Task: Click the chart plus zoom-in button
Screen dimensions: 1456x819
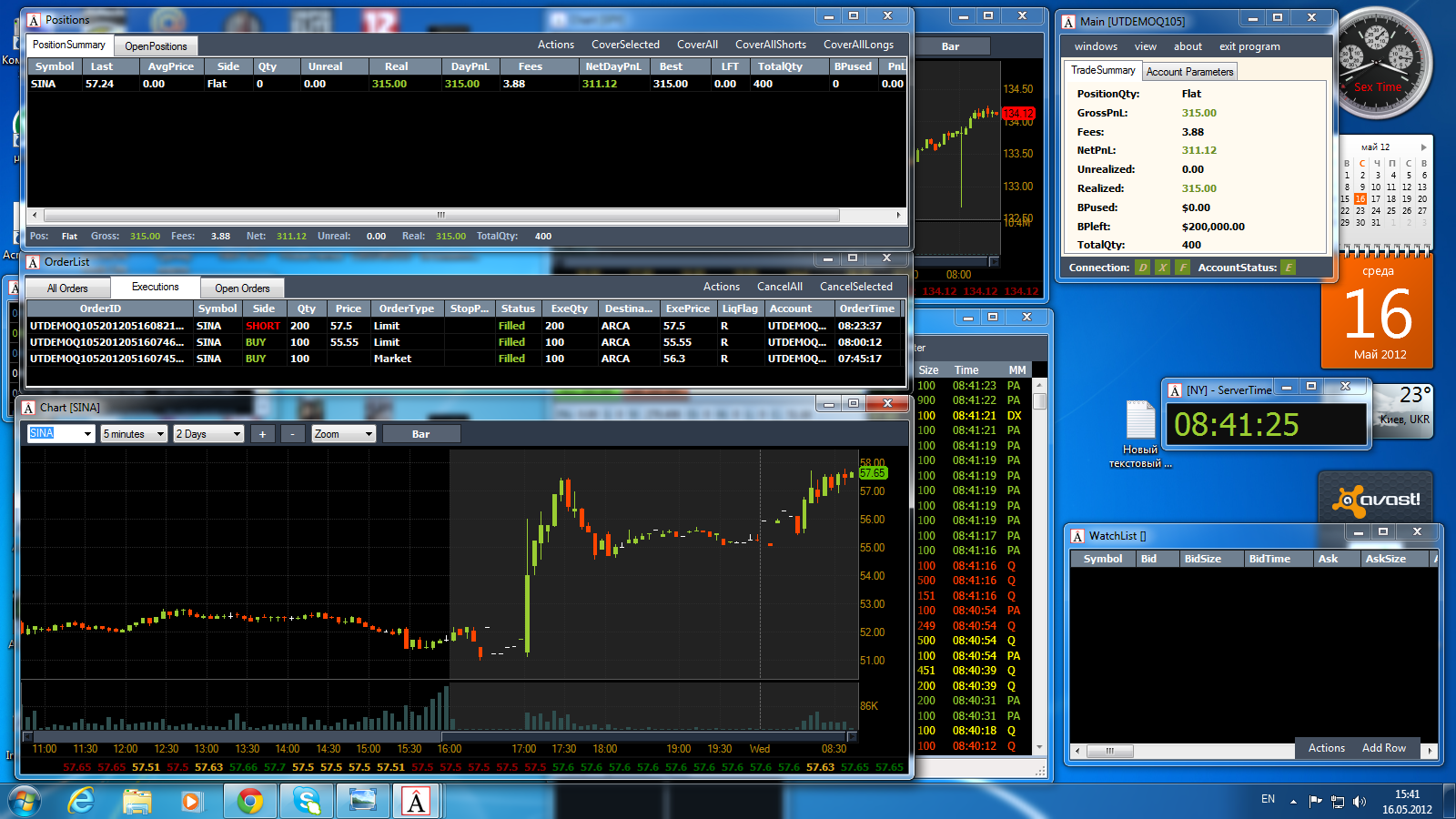Action: click(x=262, y=434)
